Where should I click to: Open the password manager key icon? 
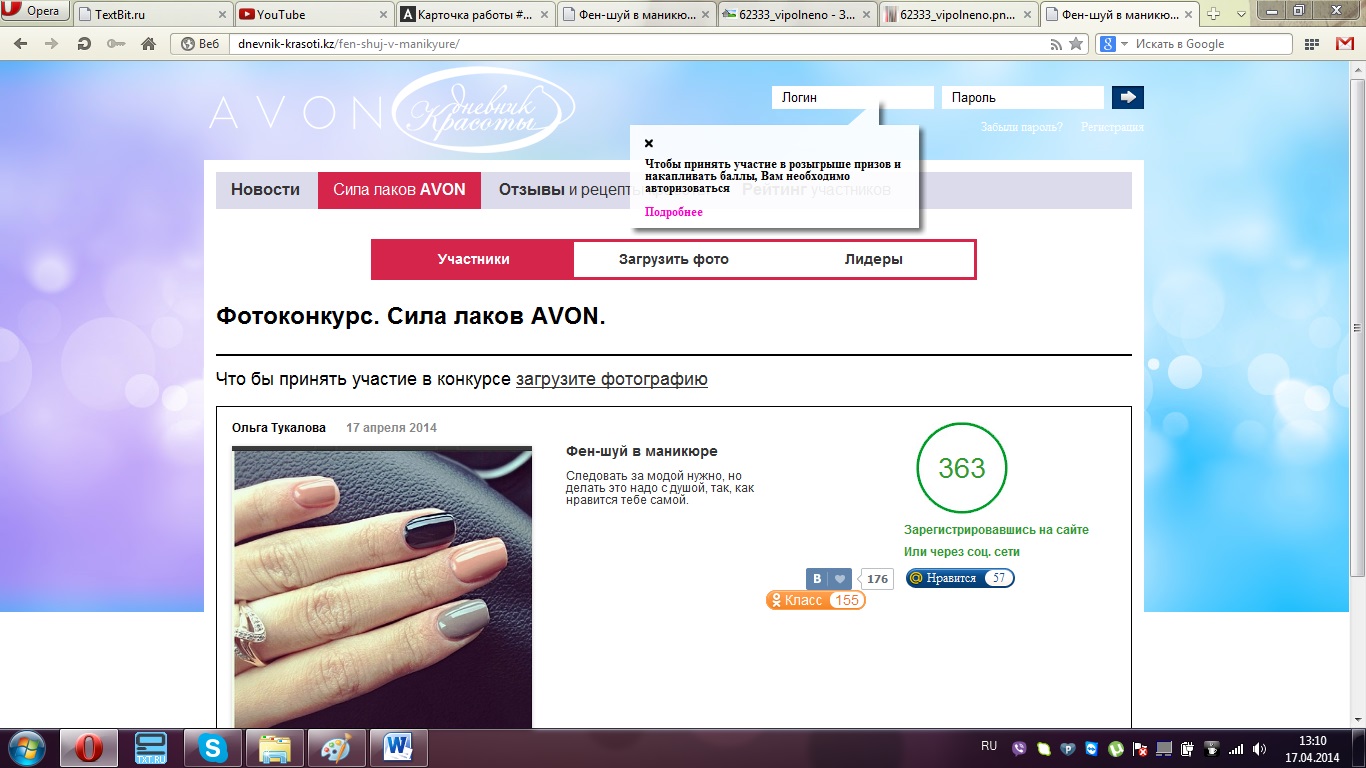[116, 44]
